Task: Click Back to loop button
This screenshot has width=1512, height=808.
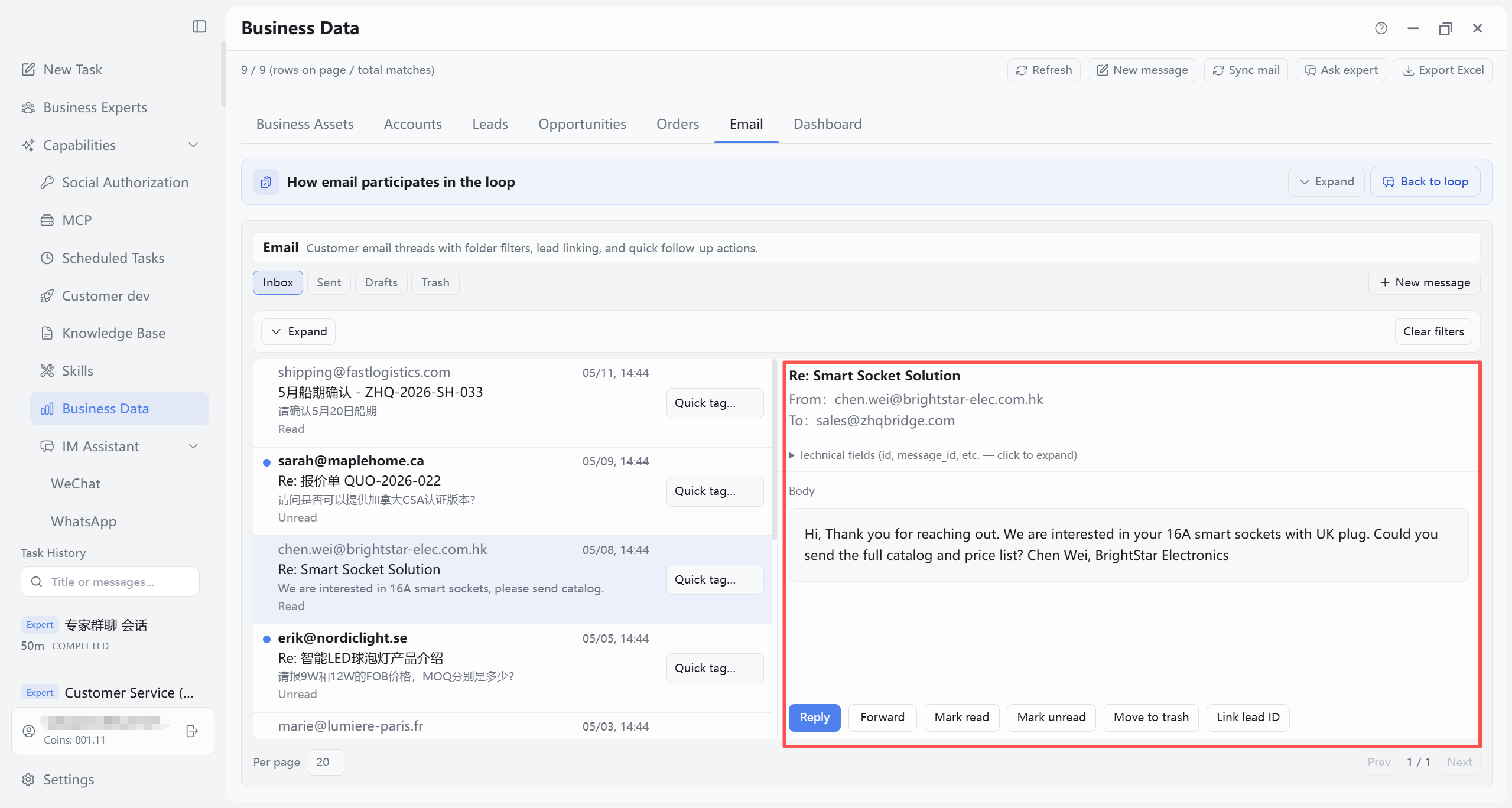Action: pyautogui.click(x=1425, y=182)
